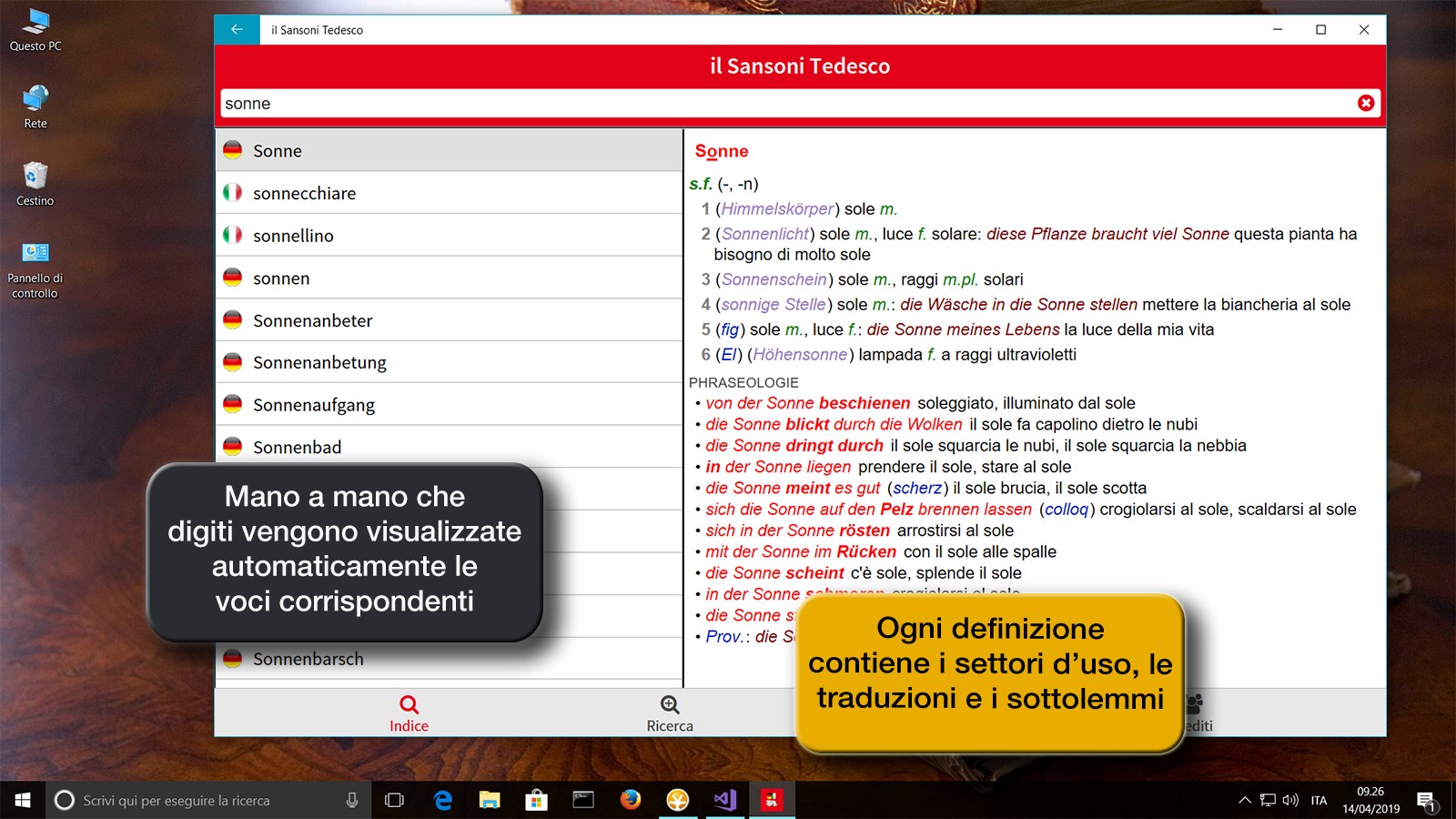Click the German flag beside 'Sonnenaufgang'
1456x819 pixels.
tap(233, 405)
